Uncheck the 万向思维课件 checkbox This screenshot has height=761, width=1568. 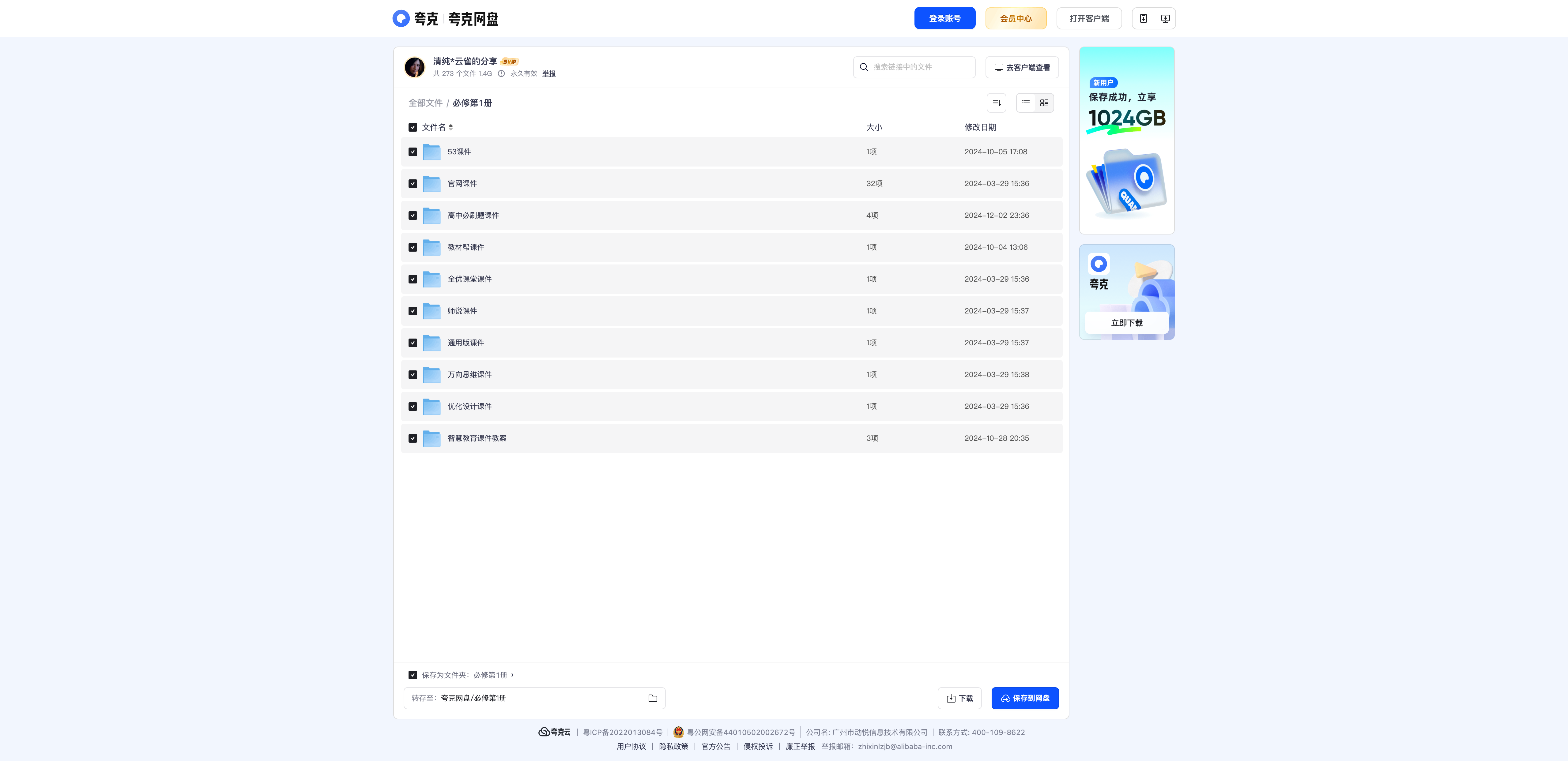[413, 375]
